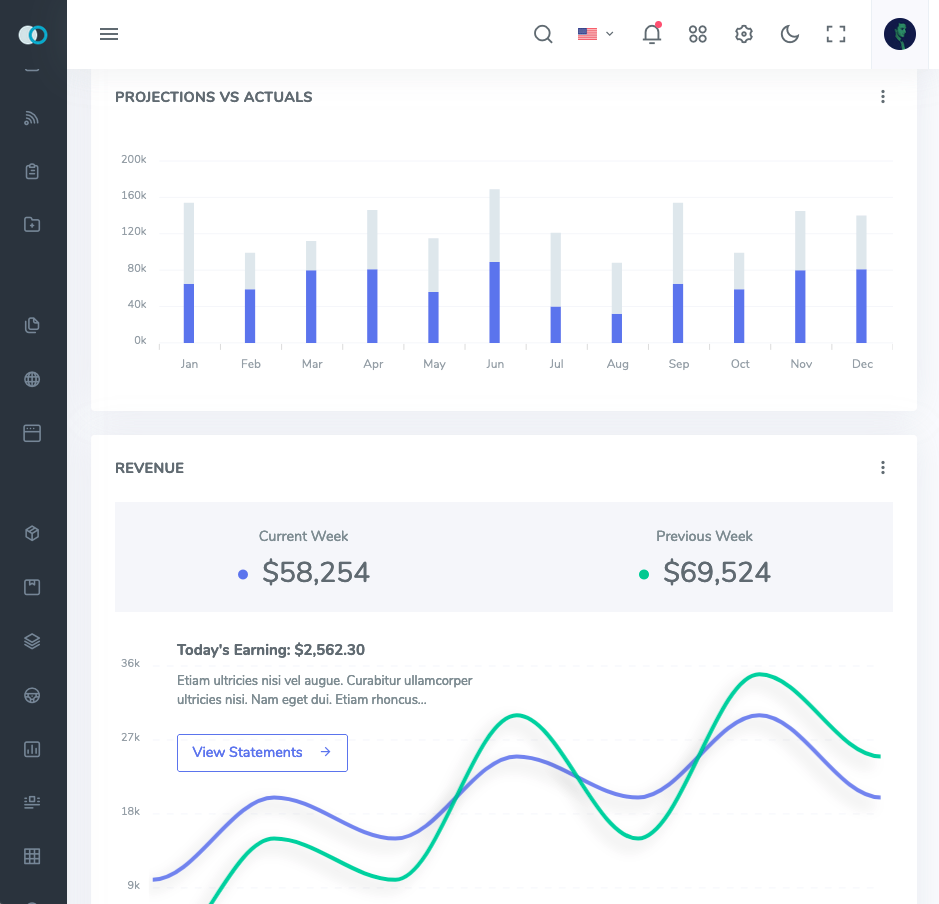The height and width of the screenshot is (904, 939).
Task: Open the table grid sidebar item
Action: point(32,856)
